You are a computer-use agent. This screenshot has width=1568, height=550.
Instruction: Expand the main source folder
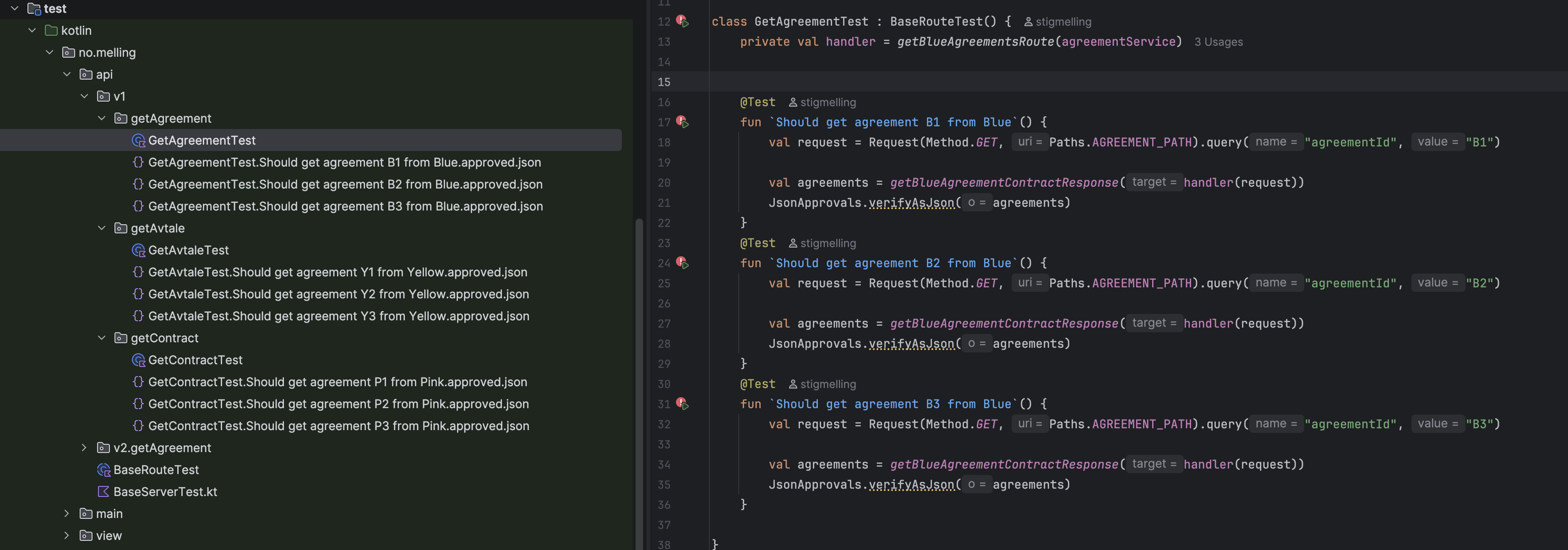(x=67, y=513)
